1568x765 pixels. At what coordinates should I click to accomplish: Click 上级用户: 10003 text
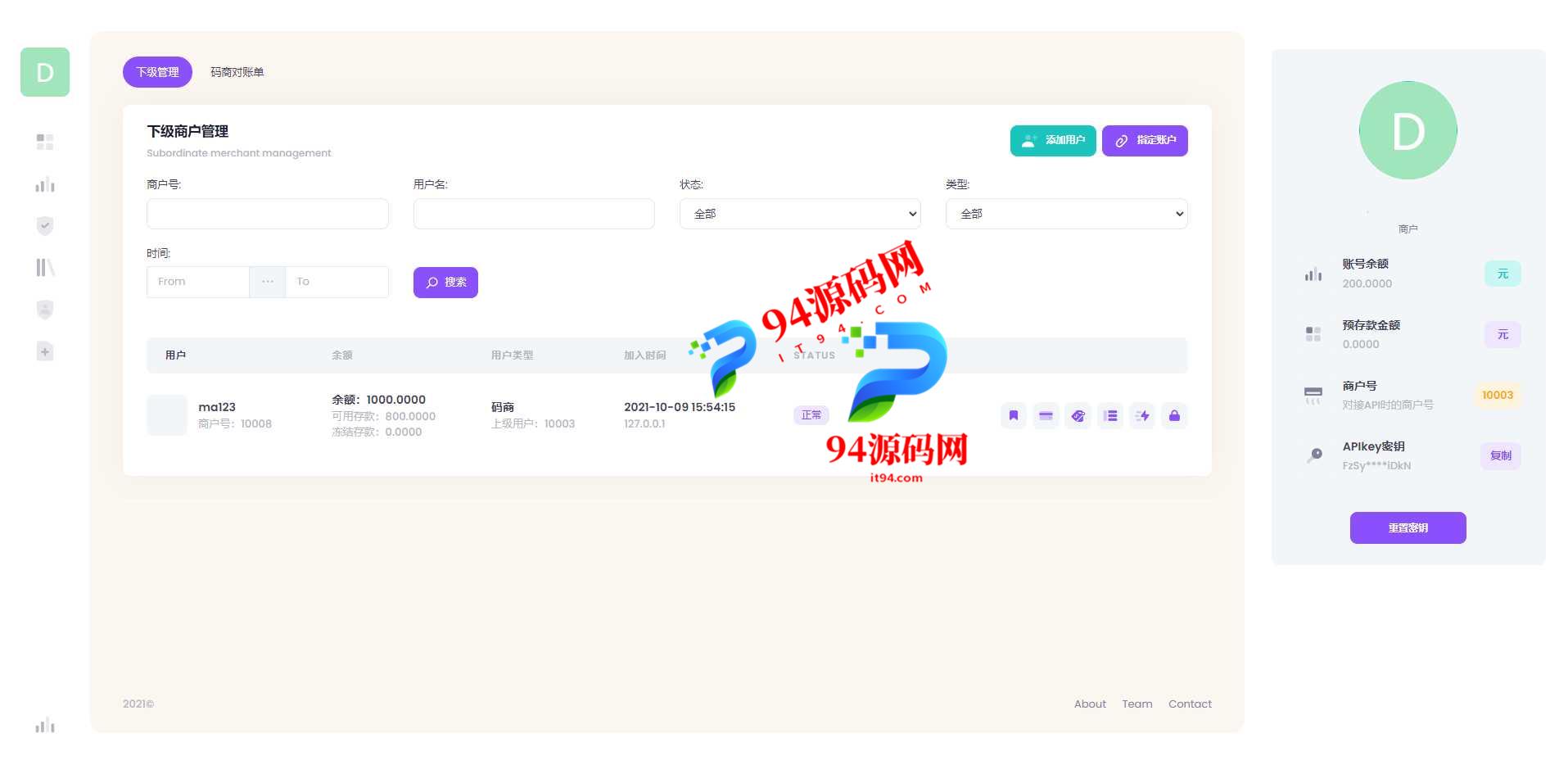533,423
